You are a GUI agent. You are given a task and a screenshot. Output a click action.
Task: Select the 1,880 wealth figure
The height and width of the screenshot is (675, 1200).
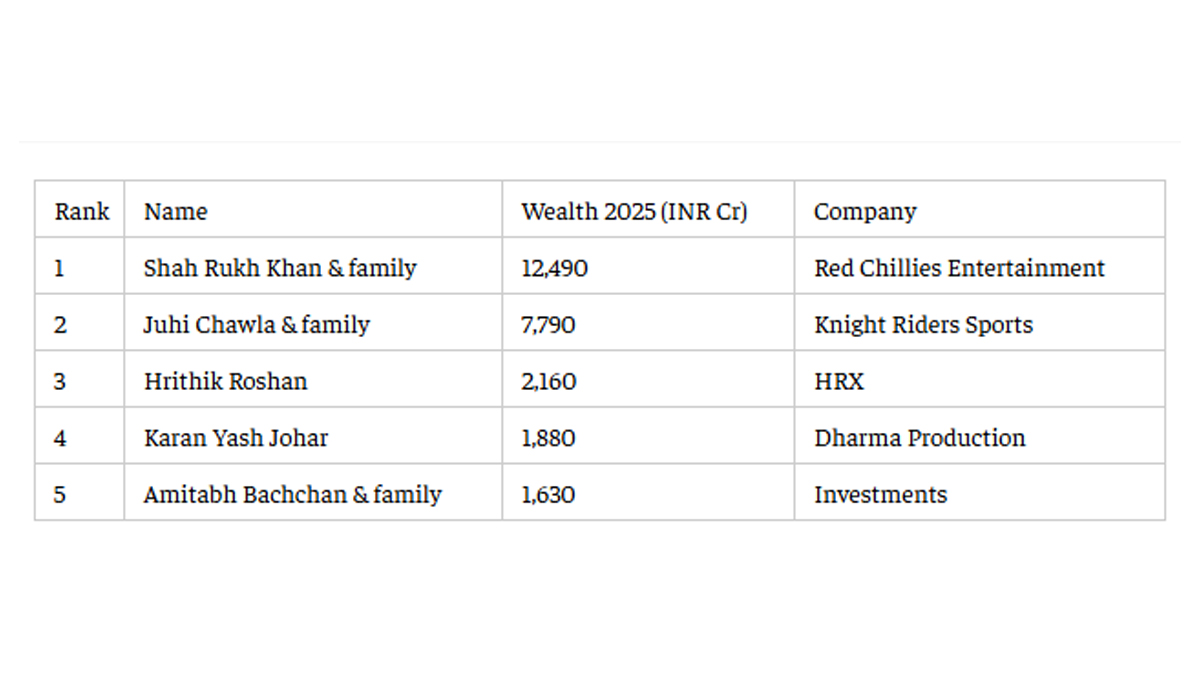click(548, 438)
